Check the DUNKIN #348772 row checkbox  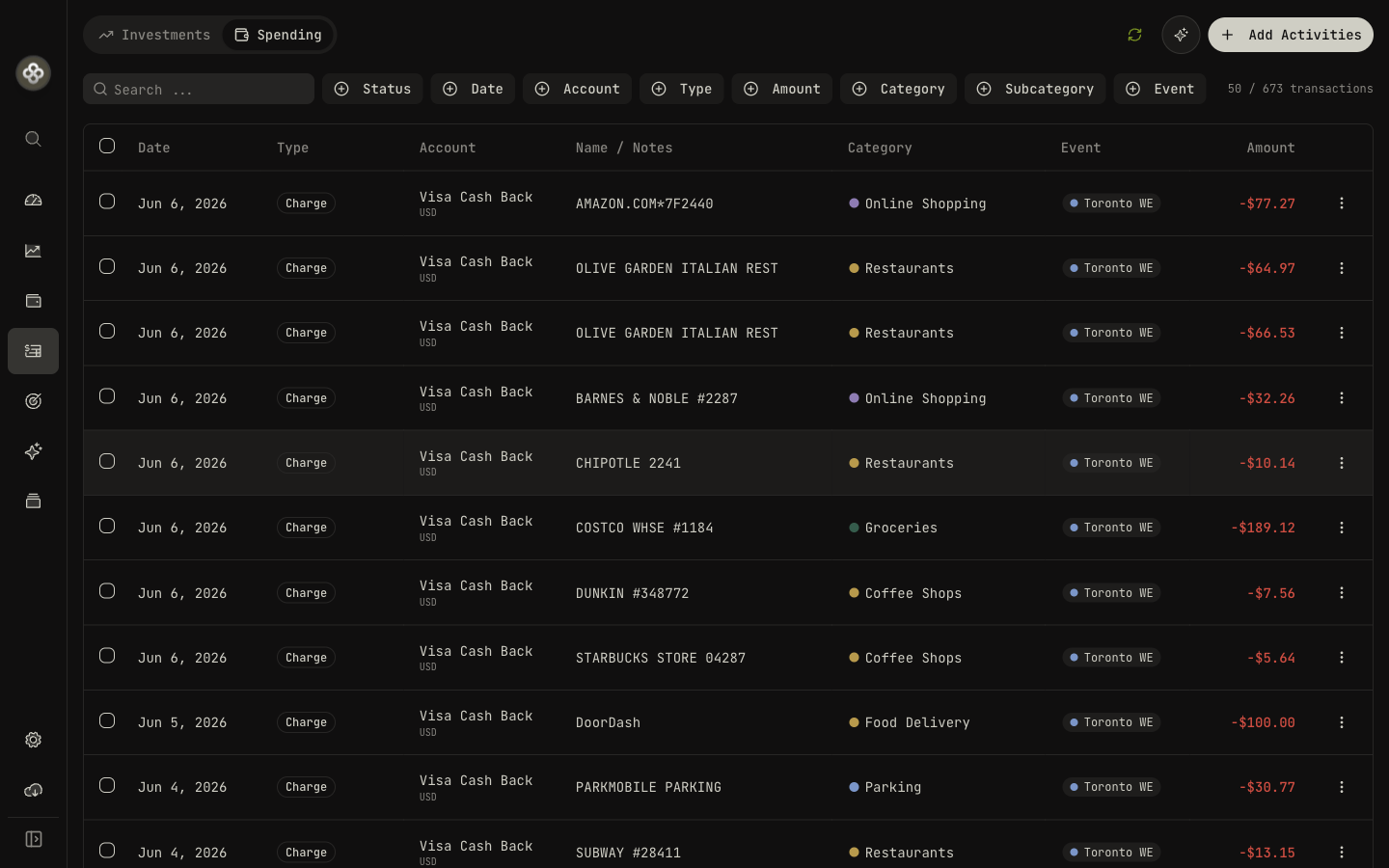point(107,591)
